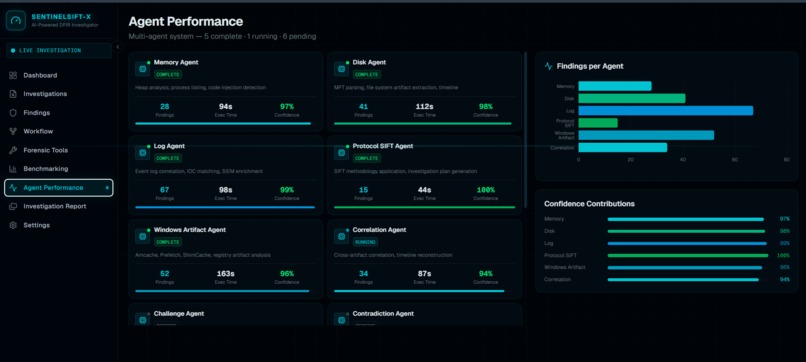
Task: Open the Workflow section
Action: [59, 132]
